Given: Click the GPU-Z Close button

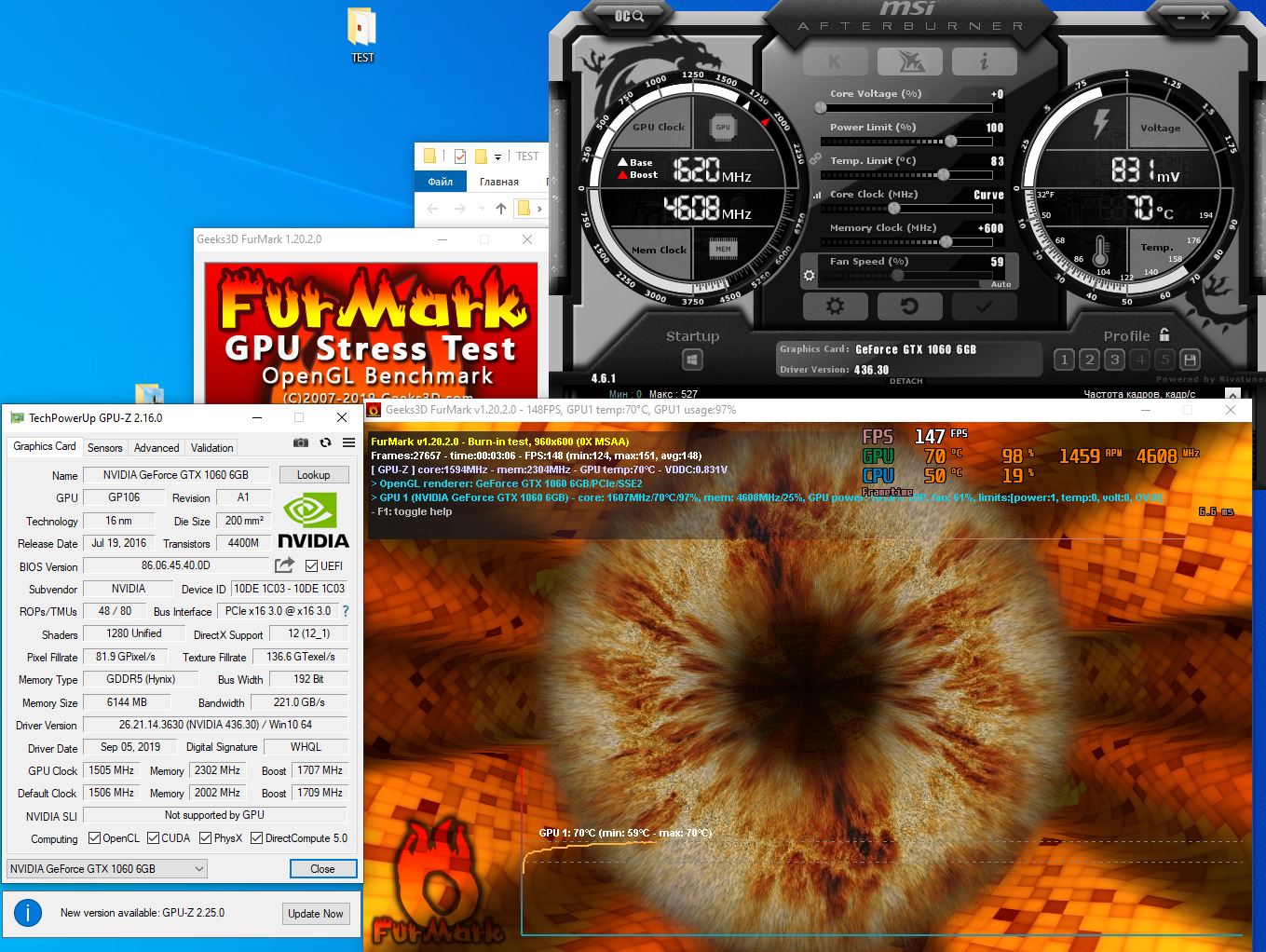Looking at the screenshot, I should click(322, 869).
